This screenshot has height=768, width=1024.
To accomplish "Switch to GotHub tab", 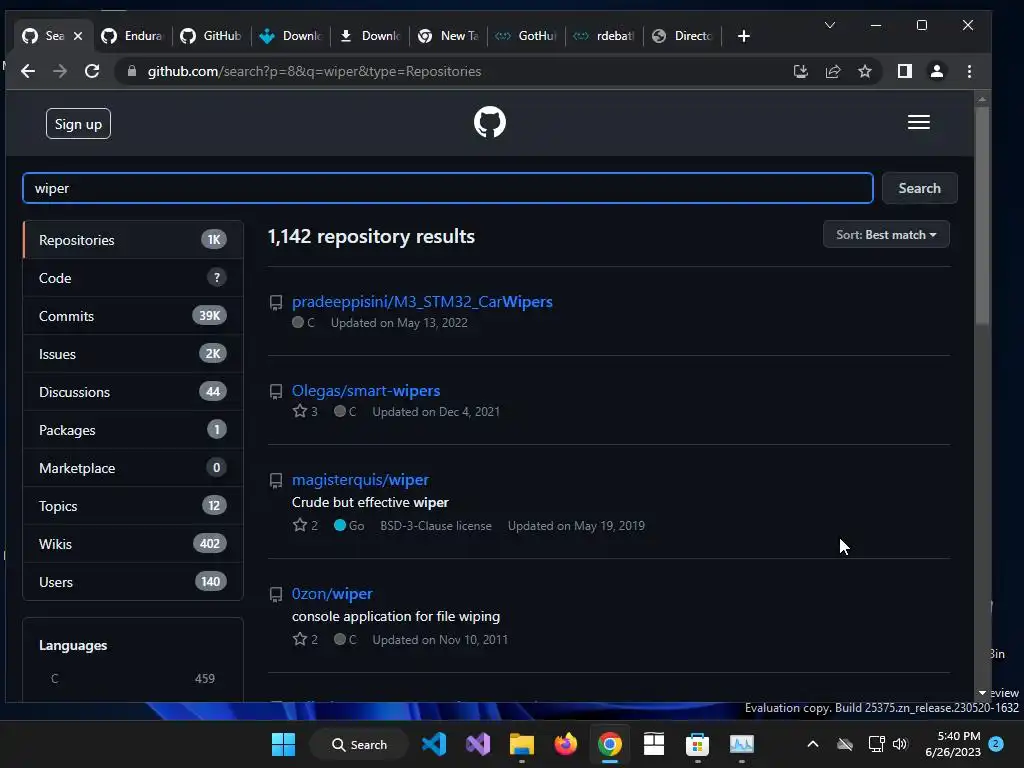I will coord(526,36).
